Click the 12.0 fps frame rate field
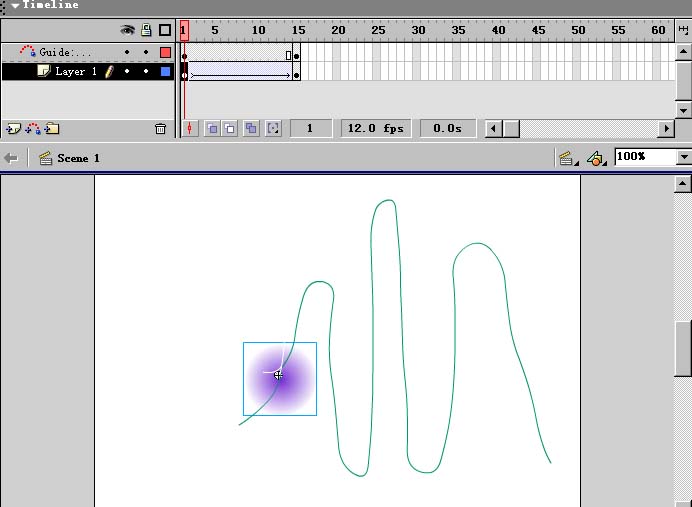This screenshot has height=507, width=692. [376, 128]
